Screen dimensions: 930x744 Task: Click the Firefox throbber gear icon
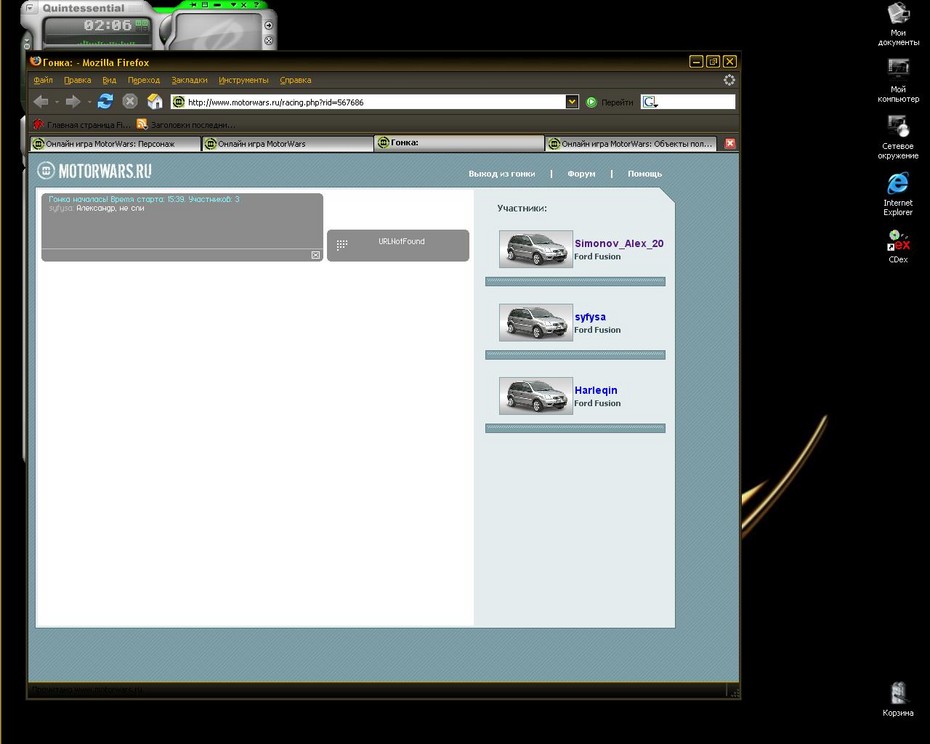(729, 80)
